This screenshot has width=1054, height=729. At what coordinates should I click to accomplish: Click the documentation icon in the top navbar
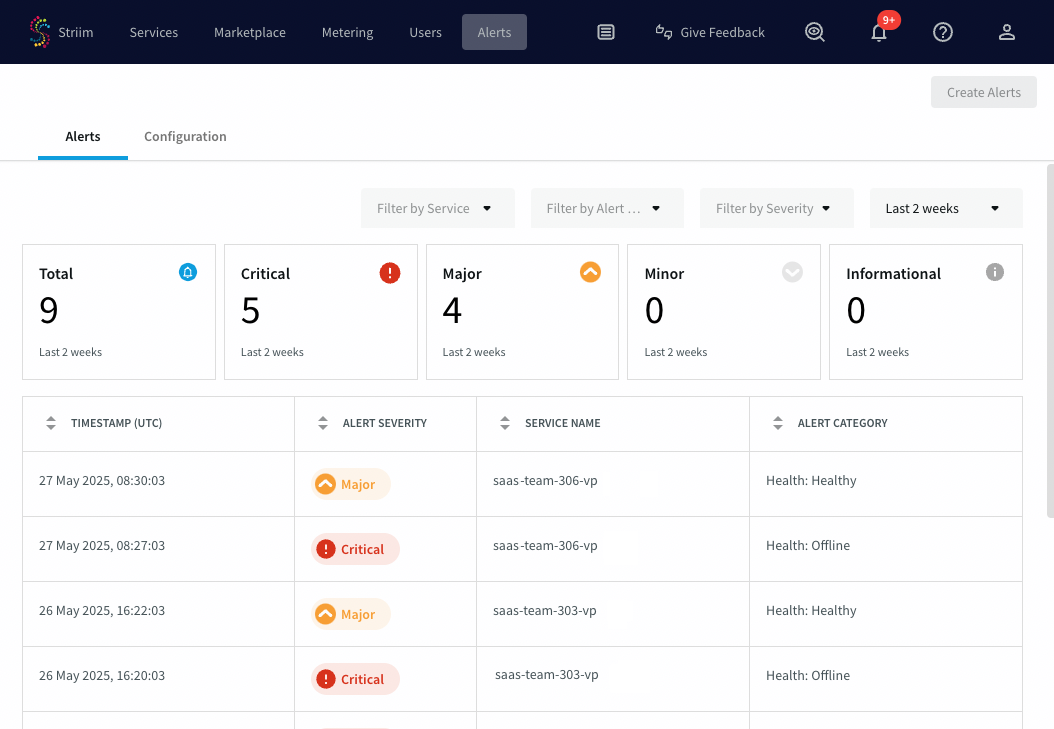pyautogui.click(x=606, y=32)
